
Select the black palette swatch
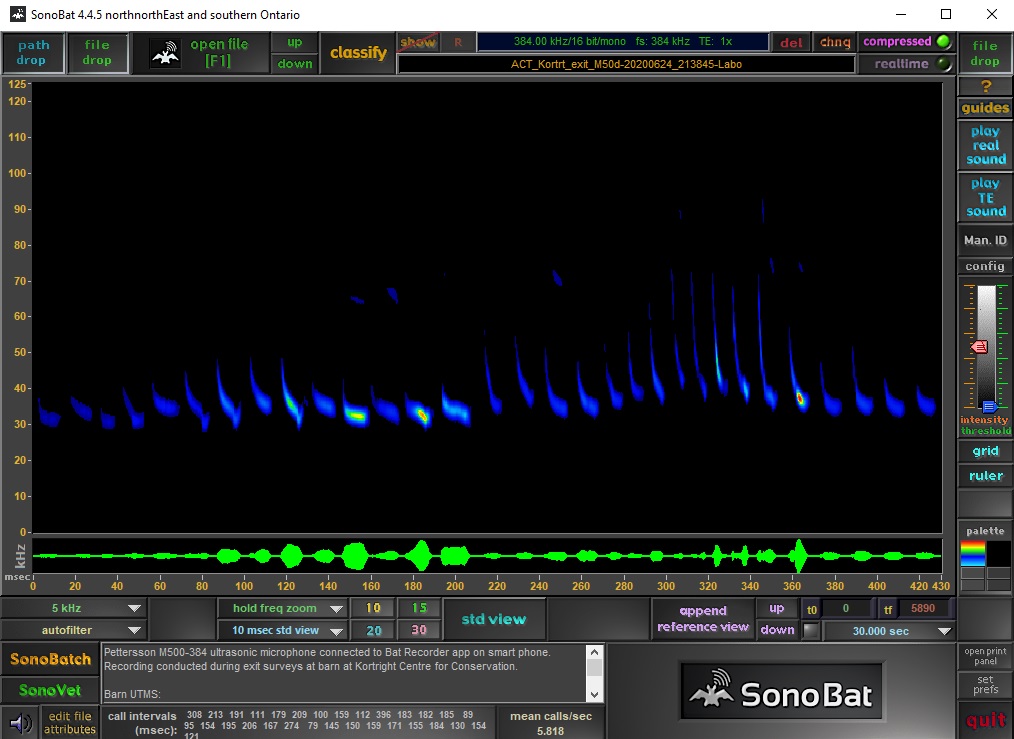click(x=998, y=554)
